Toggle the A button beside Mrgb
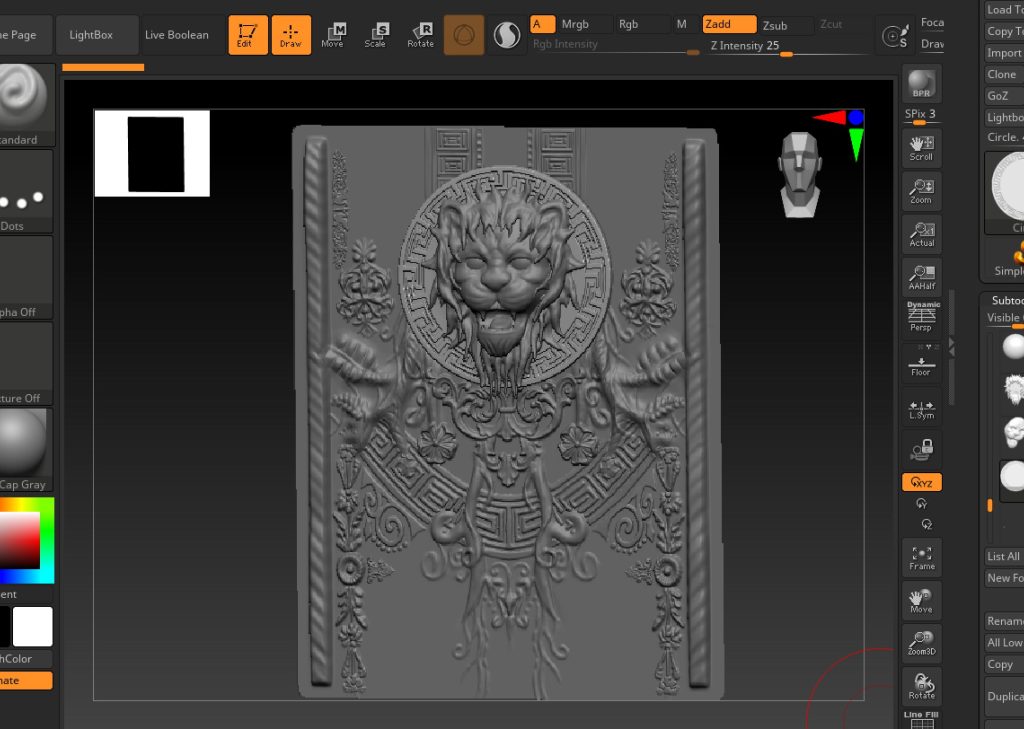 click(x=542, y=24)
